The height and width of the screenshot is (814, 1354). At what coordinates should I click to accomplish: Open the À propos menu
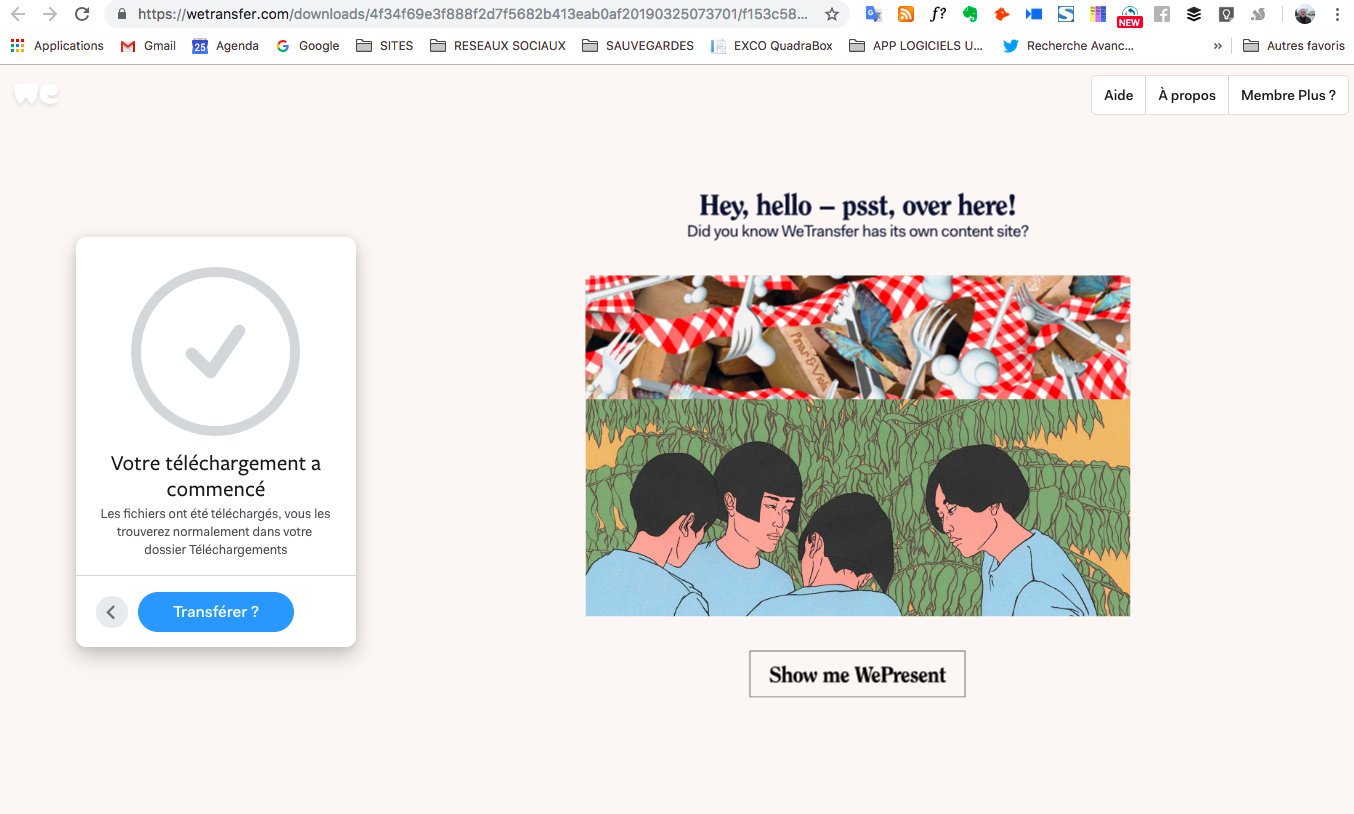1187,95
